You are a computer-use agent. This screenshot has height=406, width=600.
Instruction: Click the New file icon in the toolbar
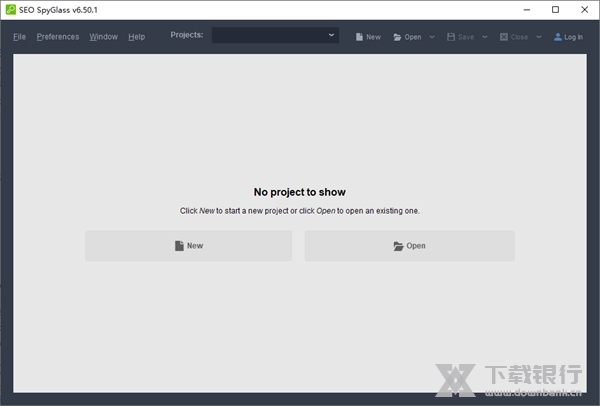(360, 37)
